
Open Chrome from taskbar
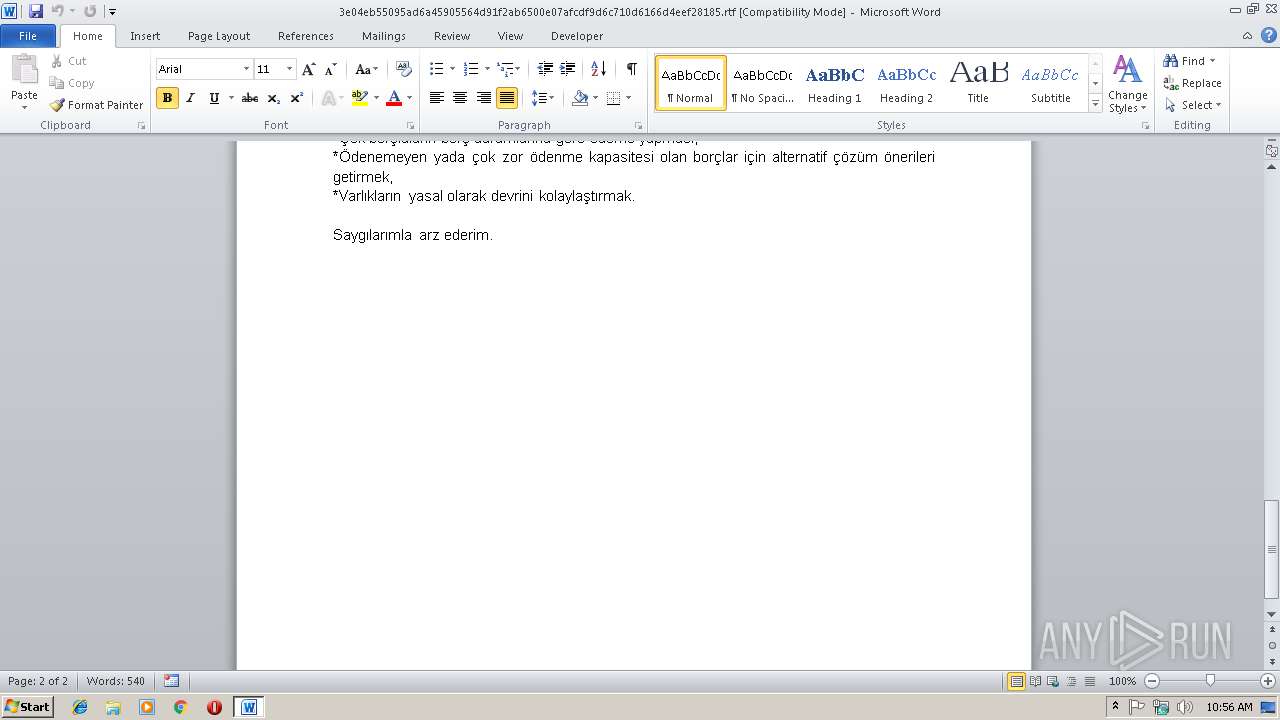click(181, 707)
